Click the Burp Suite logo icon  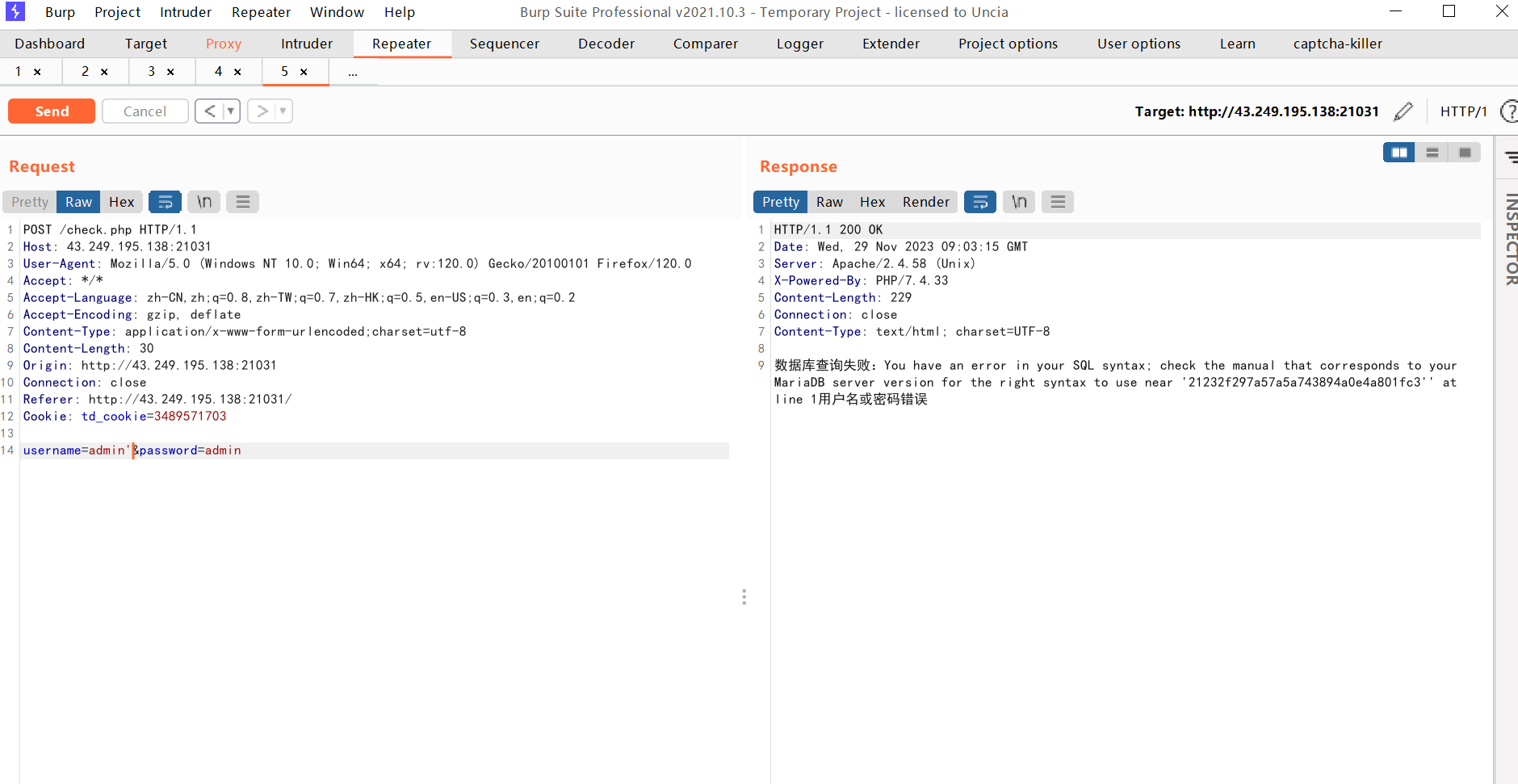[x=15, y=11]
